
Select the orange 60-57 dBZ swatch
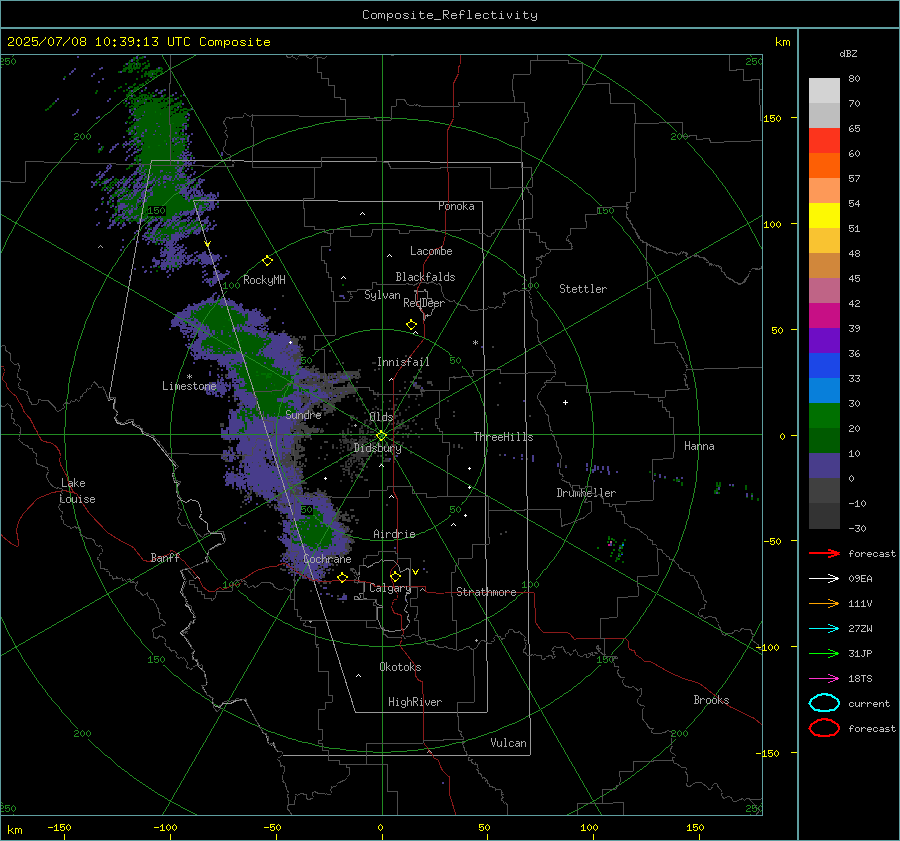[x=824, y=165]
